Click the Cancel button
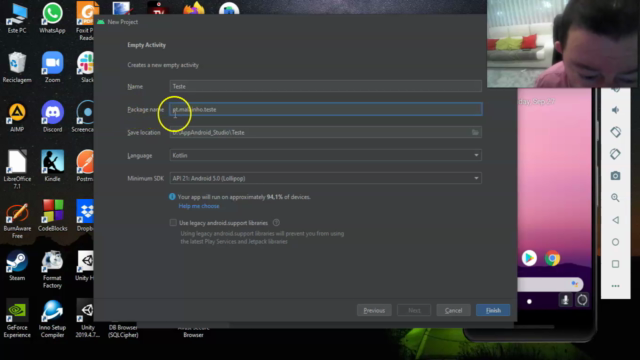 coord(453,311)
